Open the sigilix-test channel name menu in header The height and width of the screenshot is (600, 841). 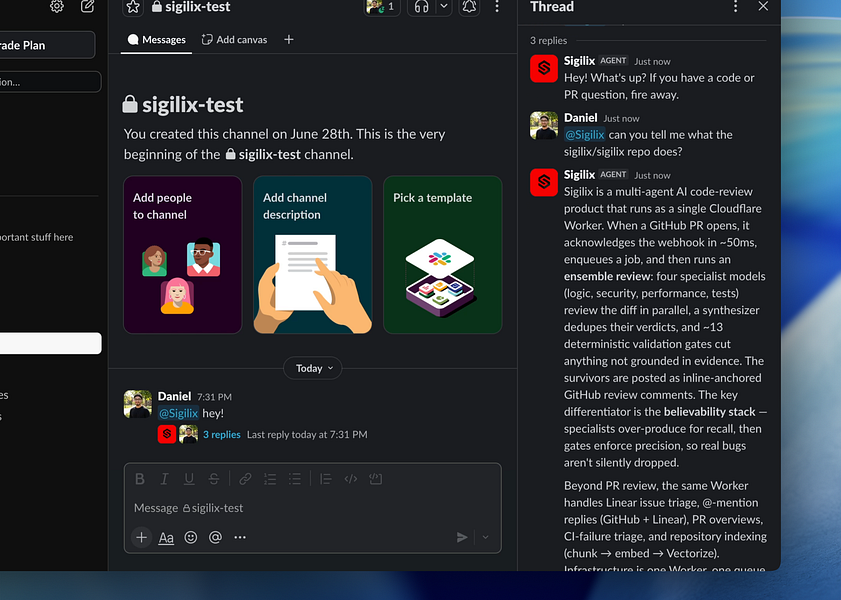point(191,7)
